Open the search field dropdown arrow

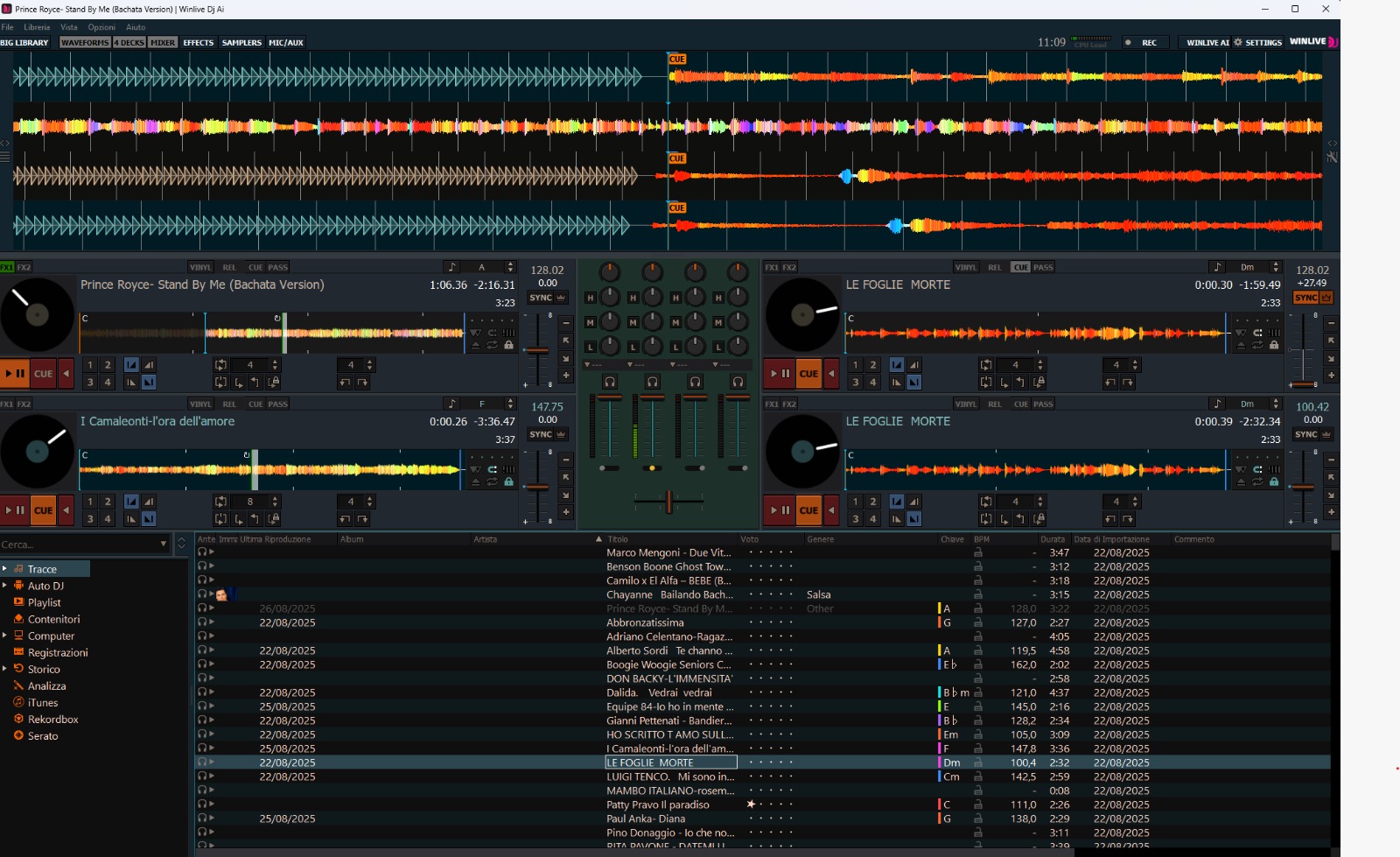tap(163, 544)
